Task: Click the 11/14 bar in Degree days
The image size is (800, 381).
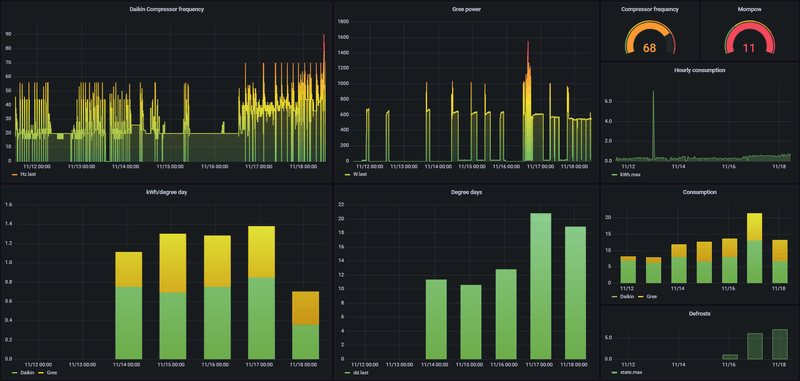Action: click(x=436, y=319)
